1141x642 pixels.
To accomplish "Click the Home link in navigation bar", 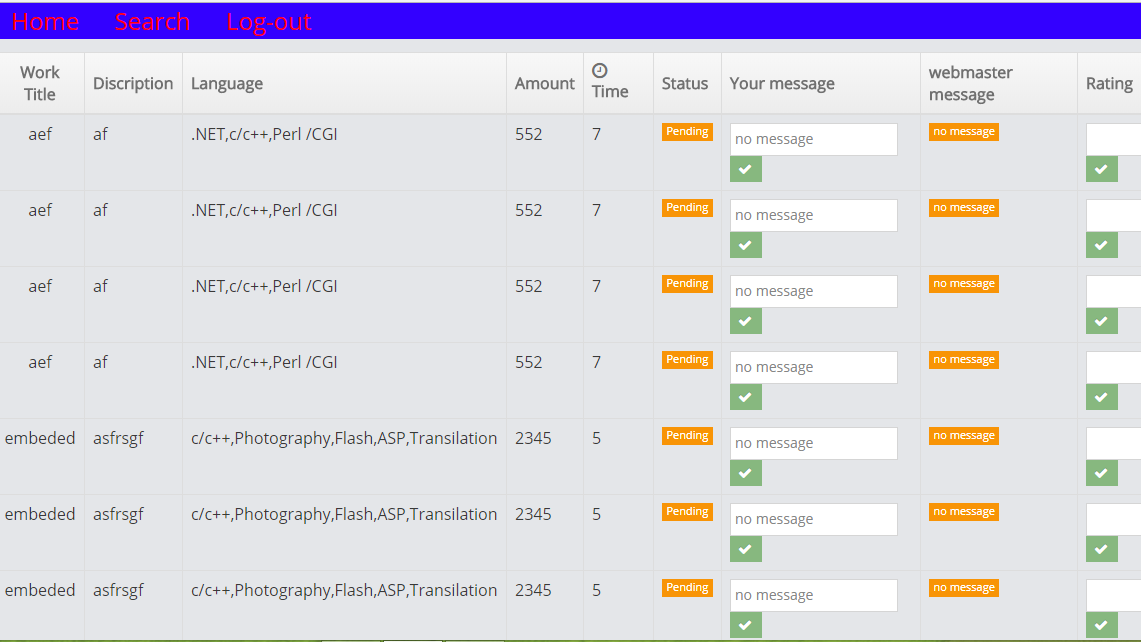I will (45, 22).
